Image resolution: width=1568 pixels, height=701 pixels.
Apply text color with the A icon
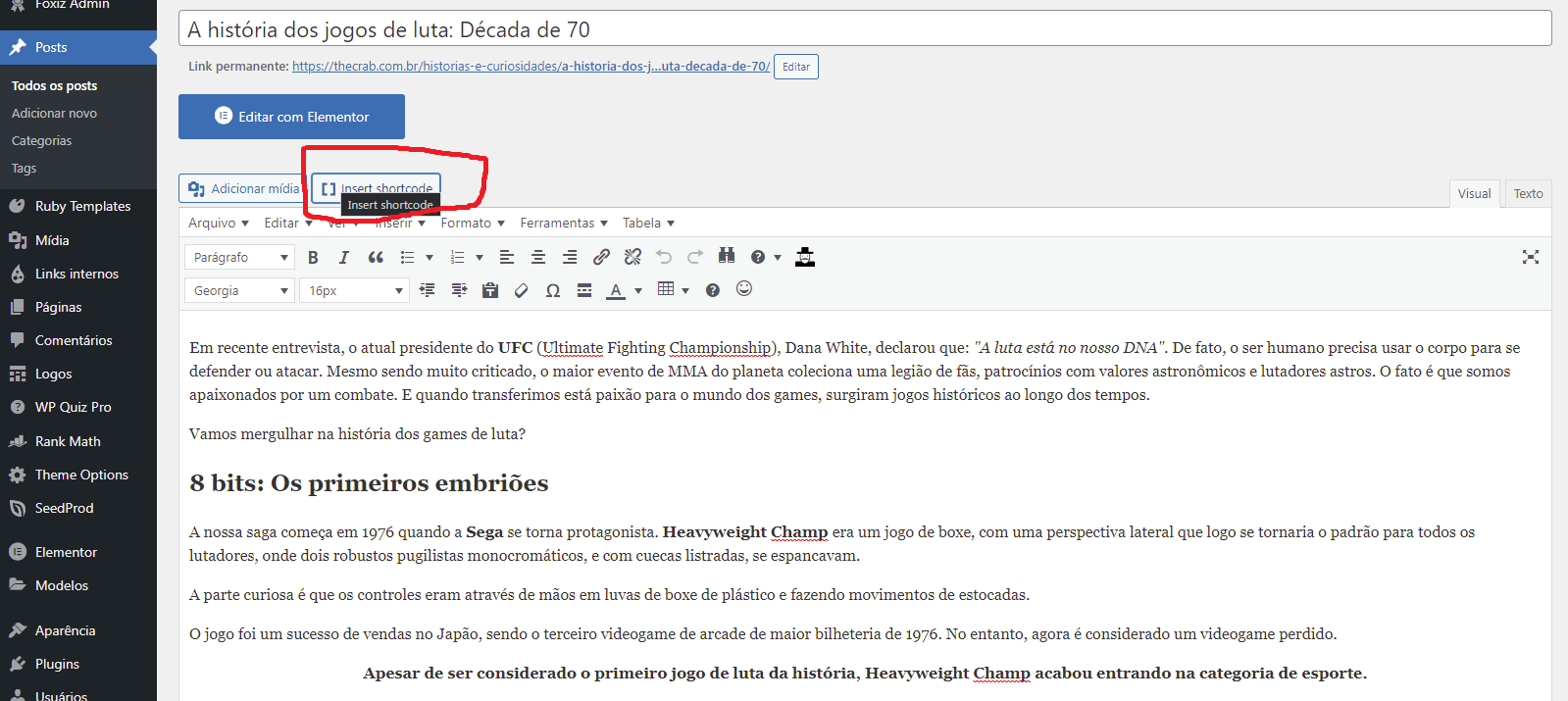[616, 290]
